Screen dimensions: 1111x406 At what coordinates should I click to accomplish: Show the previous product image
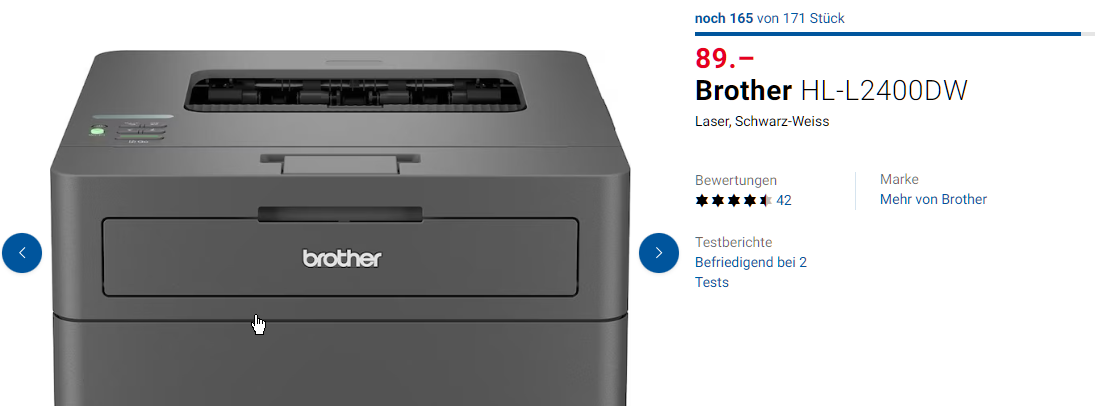pyautogui.click(x=22, y=253)
